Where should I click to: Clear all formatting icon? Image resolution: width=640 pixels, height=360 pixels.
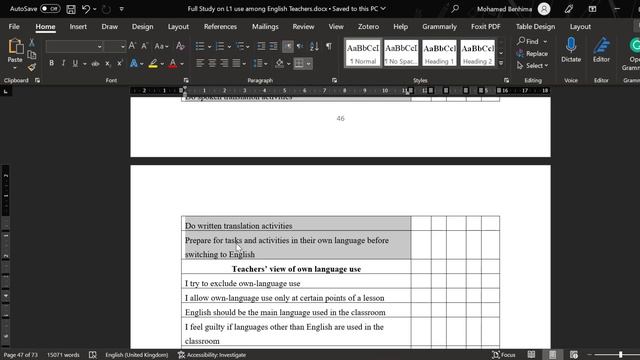[x=180, y=46]
